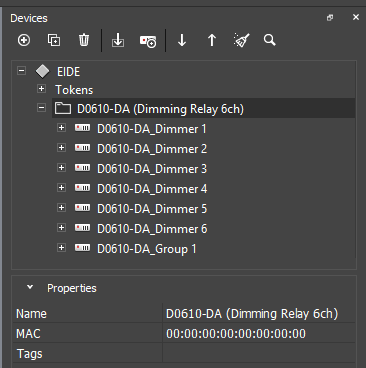Click the device icon of Dimmer 6
366x368 pixels.
[x=82, y=228]
